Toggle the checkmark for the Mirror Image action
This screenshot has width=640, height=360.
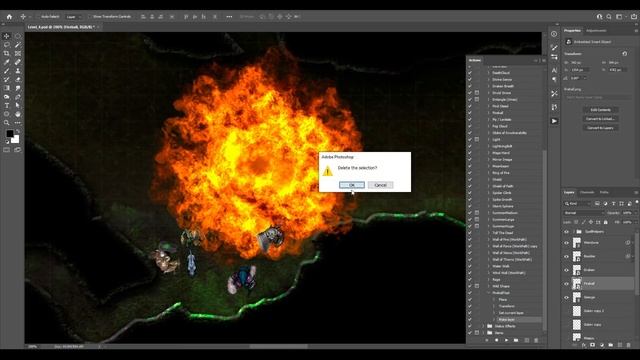click(470, 160)
